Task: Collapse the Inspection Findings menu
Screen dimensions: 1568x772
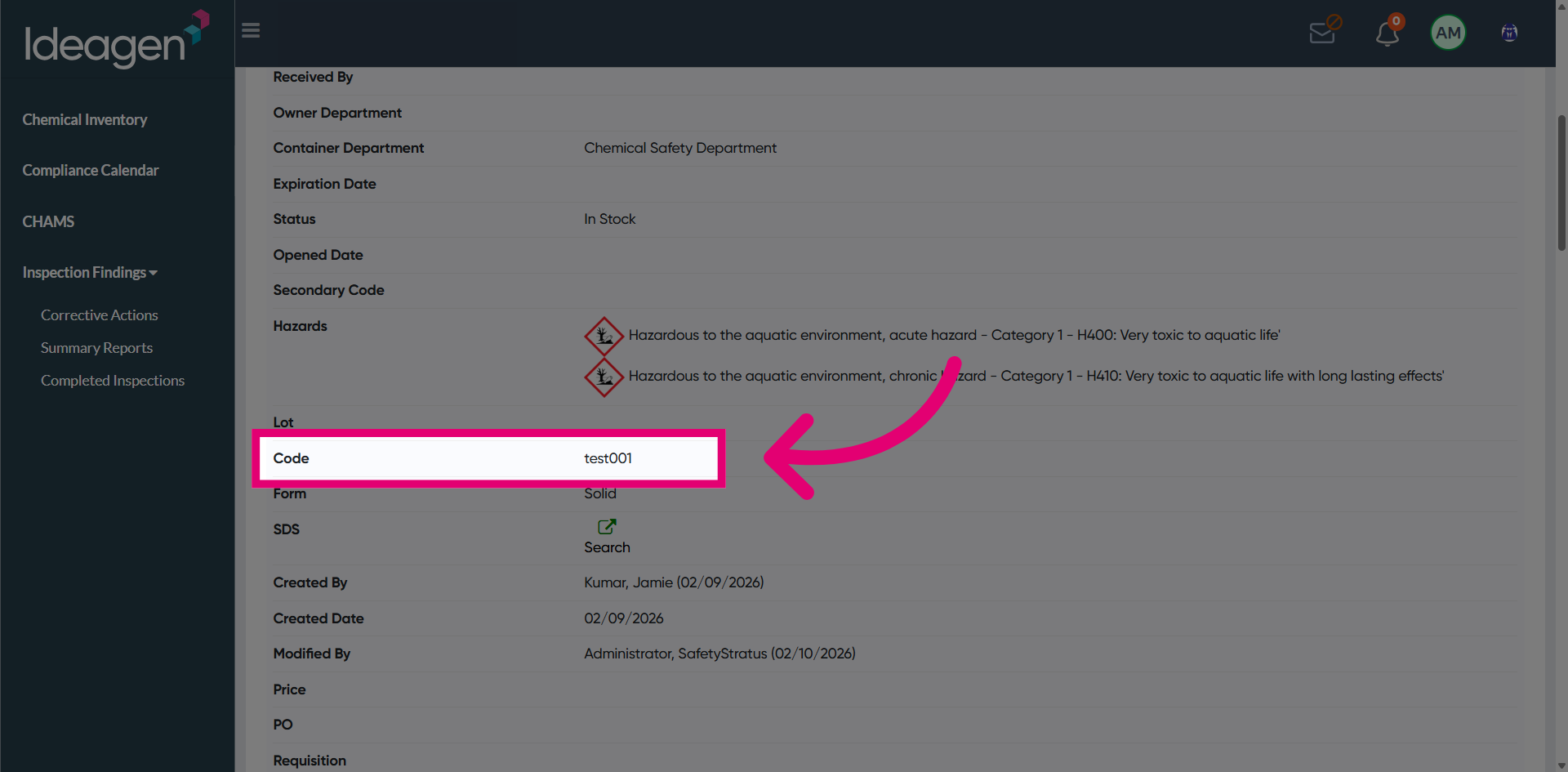Action: tap(90, 272)
